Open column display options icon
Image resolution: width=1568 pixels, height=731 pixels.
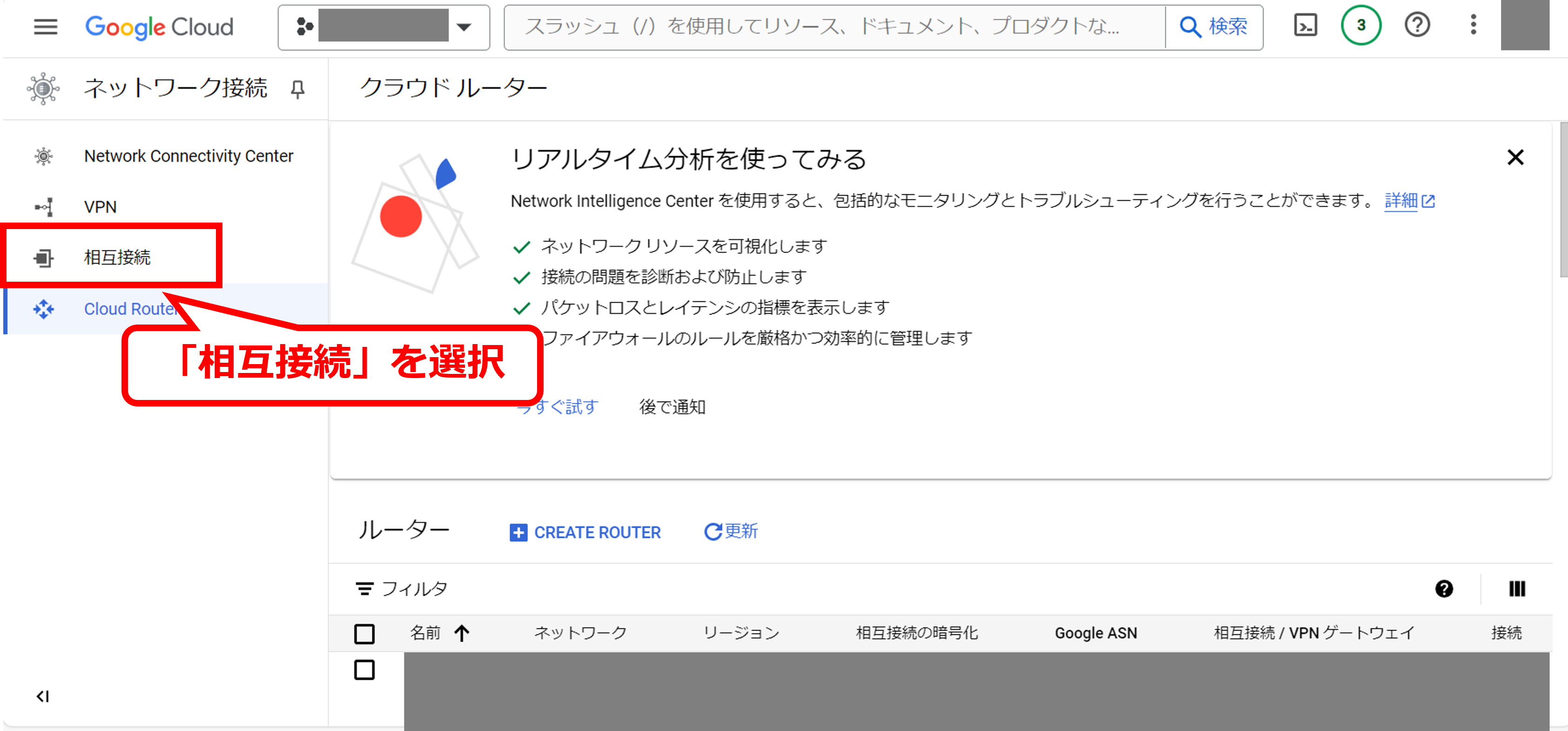coord(1517,589)
